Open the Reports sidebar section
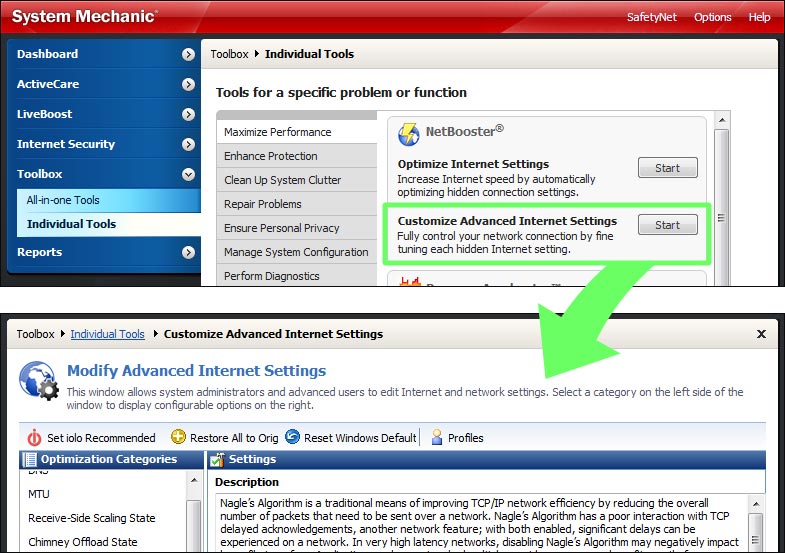785x553 pixels. [104, 252]
